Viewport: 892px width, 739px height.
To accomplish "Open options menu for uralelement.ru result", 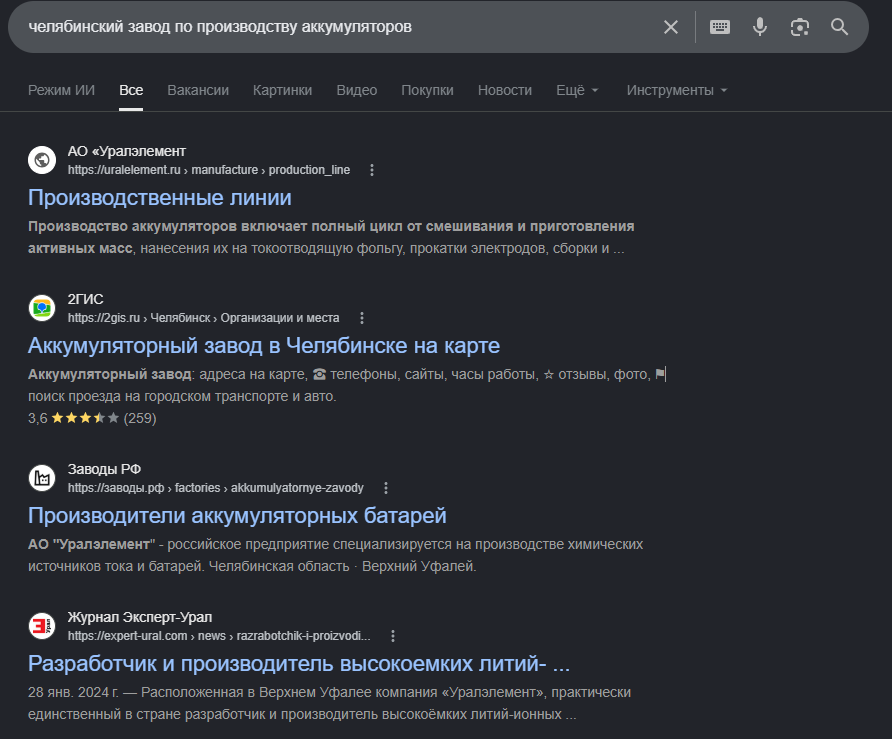I will coord(371,170).
